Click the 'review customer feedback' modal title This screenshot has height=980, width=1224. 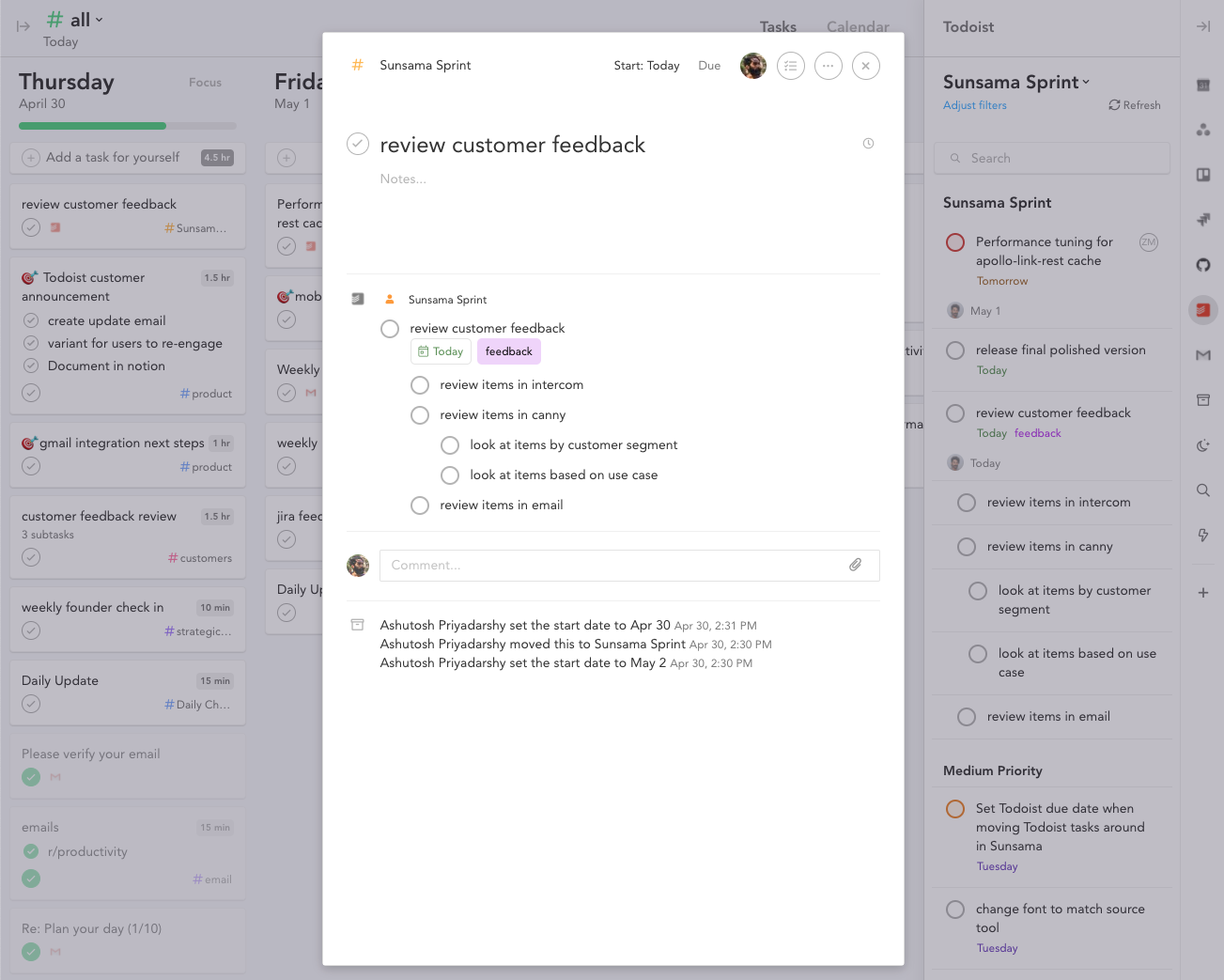(513, 145)
